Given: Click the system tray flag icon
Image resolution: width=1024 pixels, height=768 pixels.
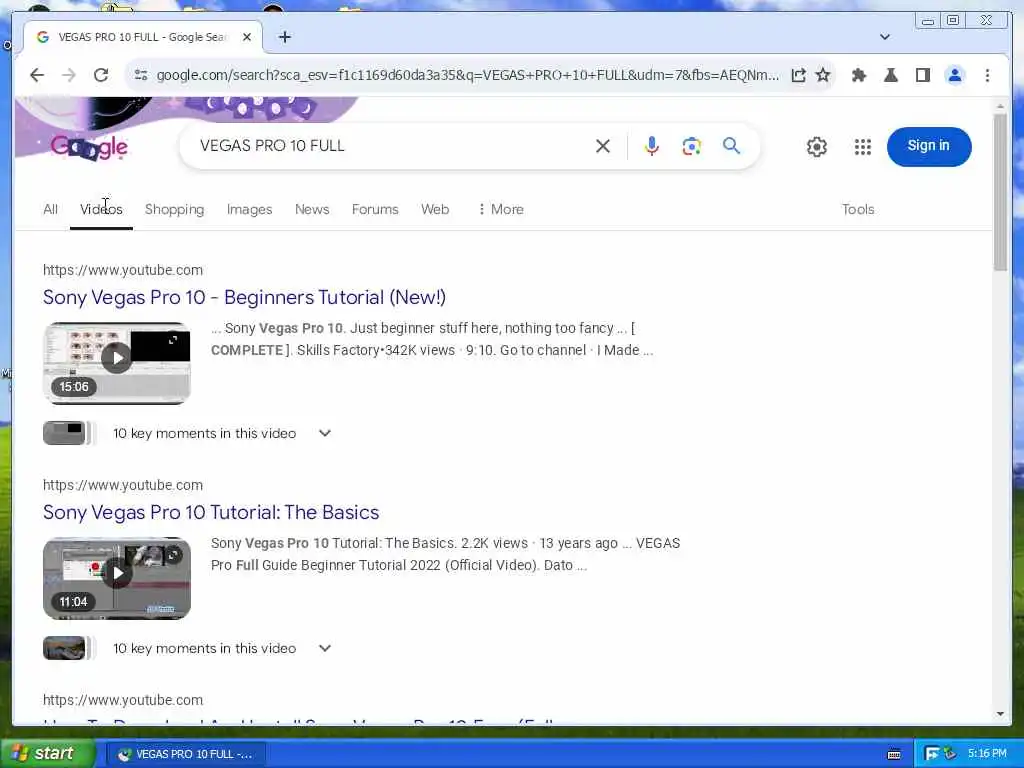Looking at the screenshot, I should [932, 754].
